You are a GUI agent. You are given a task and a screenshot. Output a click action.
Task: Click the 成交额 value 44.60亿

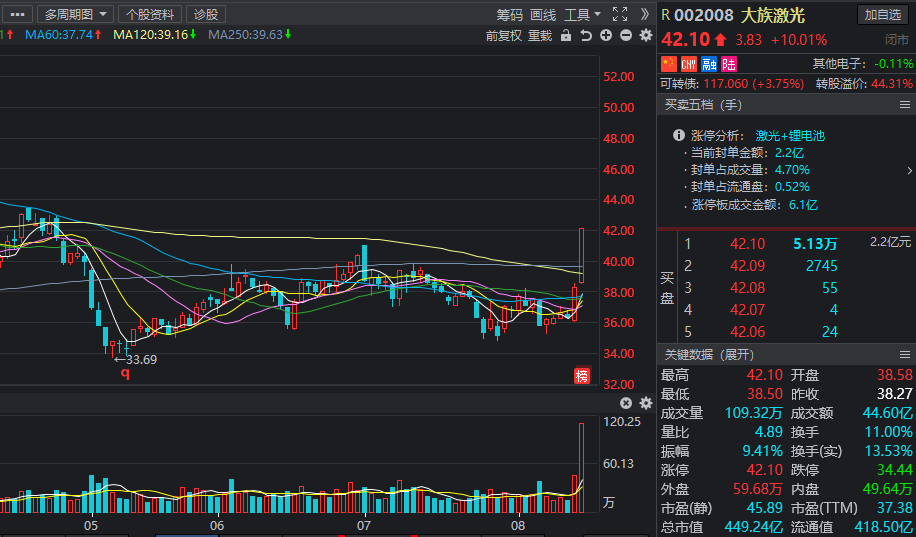coord(887,413)
